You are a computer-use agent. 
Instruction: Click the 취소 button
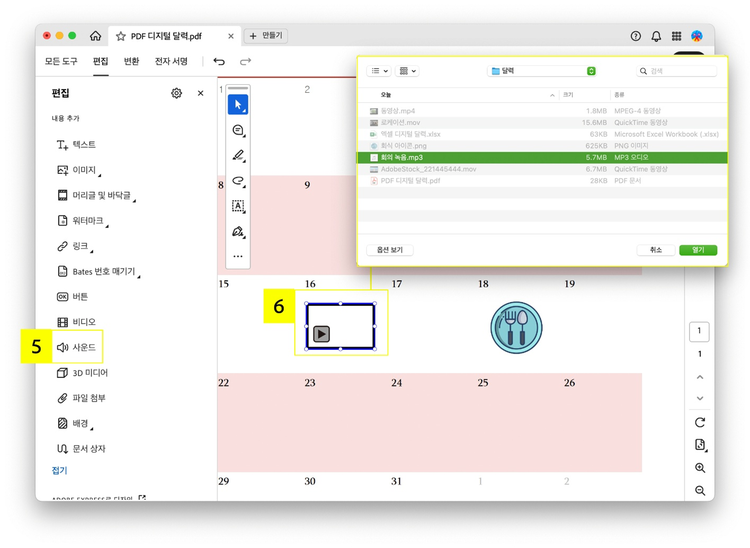[x=656, y=250]
